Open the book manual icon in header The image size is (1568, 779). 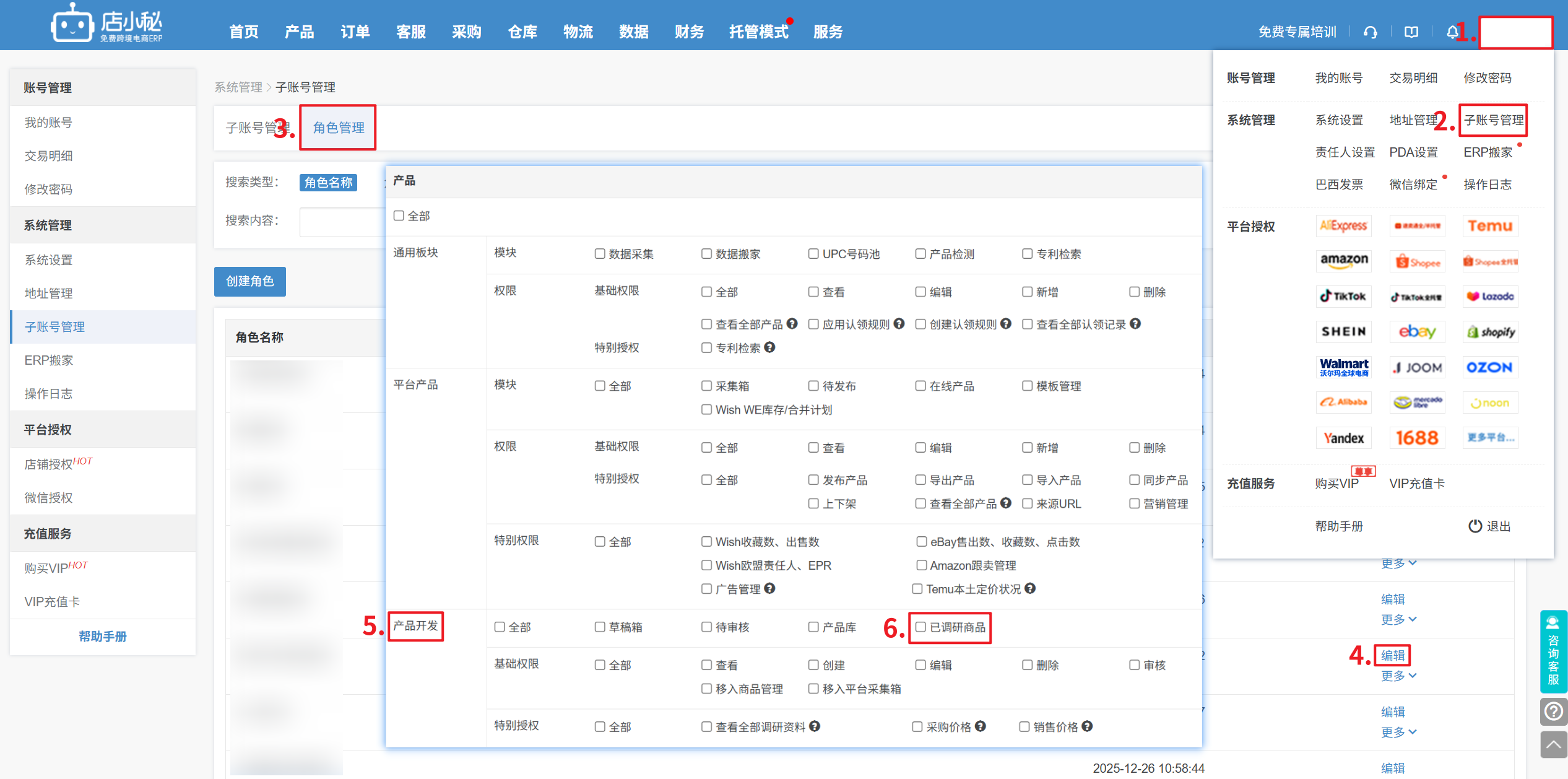click(1411, 32)
